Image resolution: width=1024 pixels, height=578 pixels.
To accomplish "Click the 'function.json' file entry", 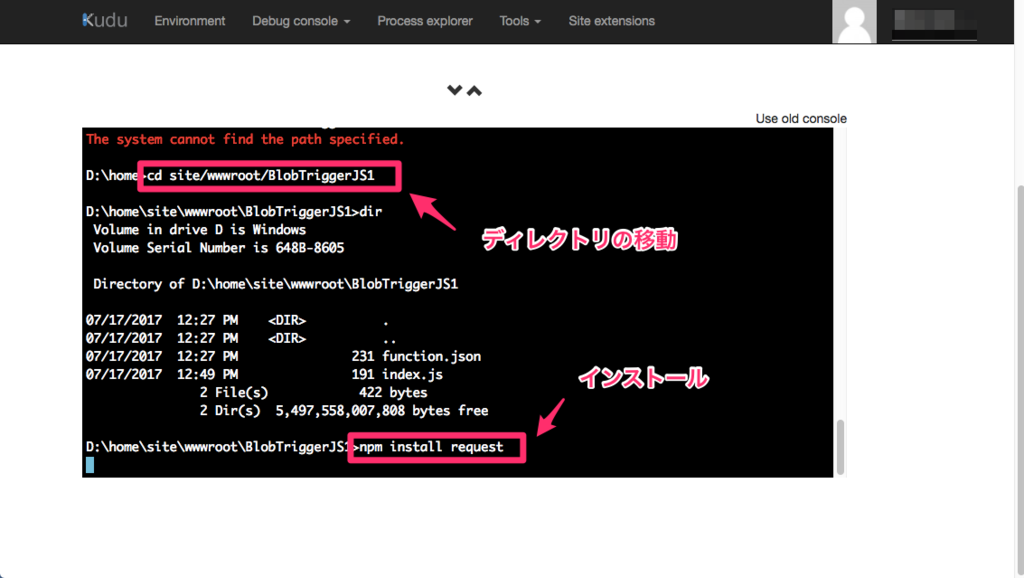I will click(x=431, y=357).
